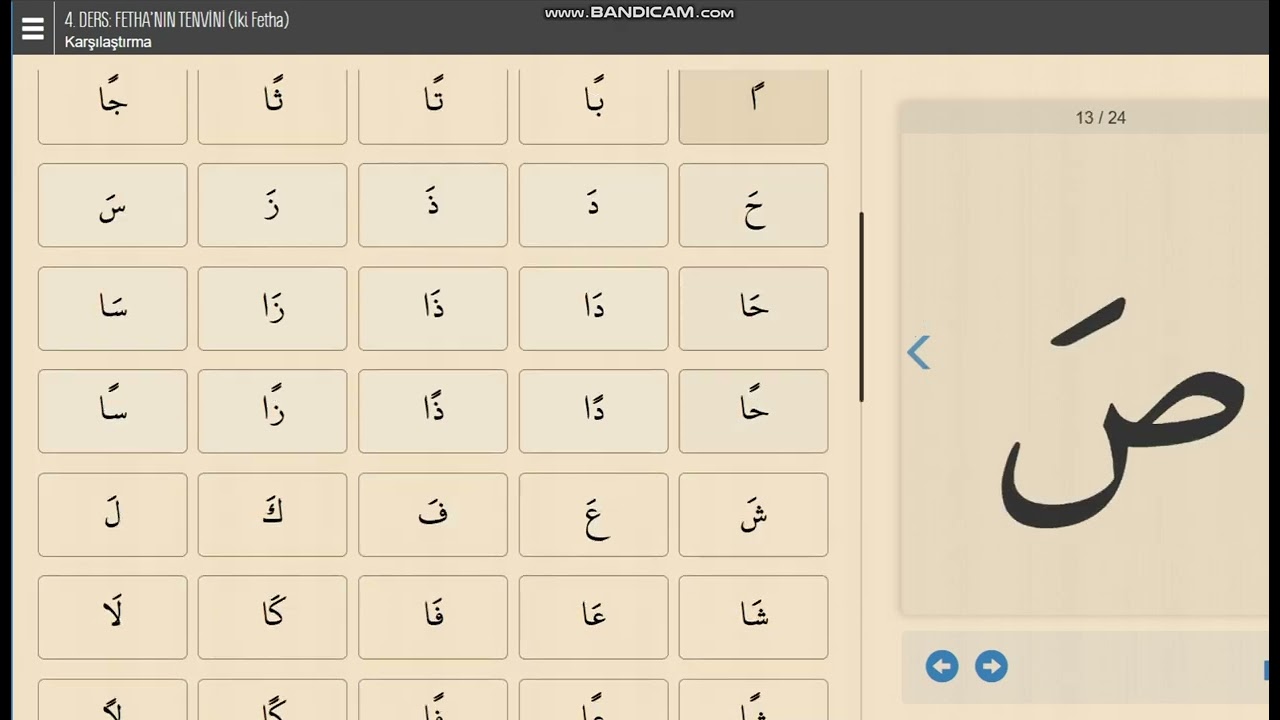This screenshot has height=720, width=1280.
Task: Open the hamburger menu
Action: point(32,29)
